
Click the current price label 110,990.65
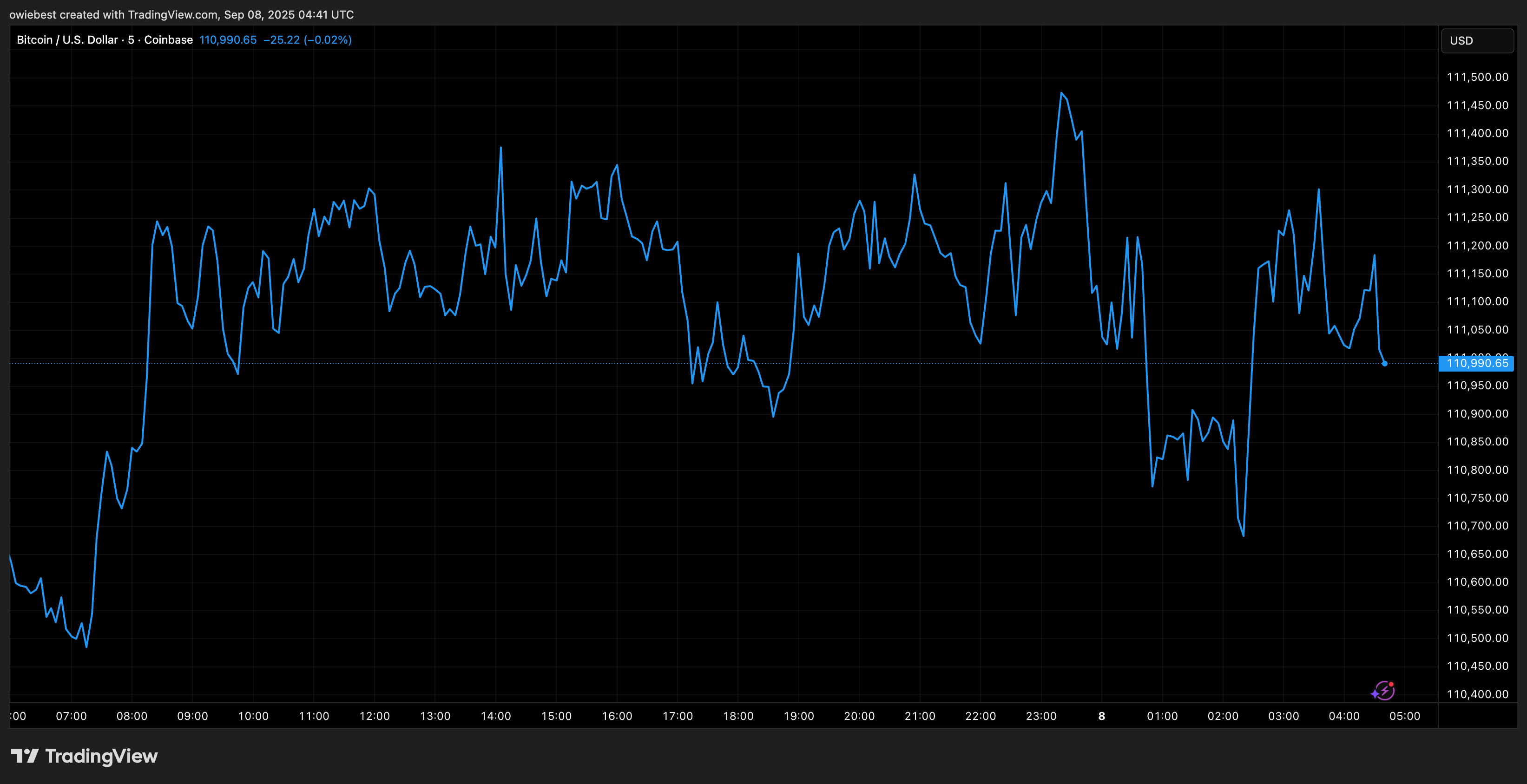[x=1477, y=363]
